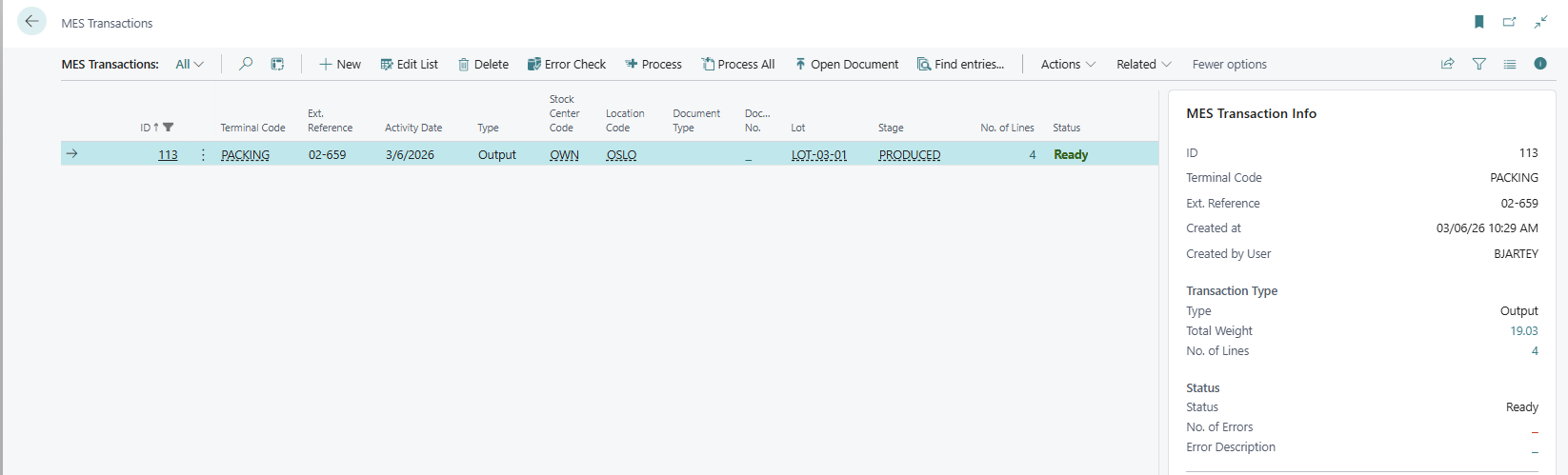Click the LOT-03-01 lot cell
1568x475 pixels.
(818, 154)
